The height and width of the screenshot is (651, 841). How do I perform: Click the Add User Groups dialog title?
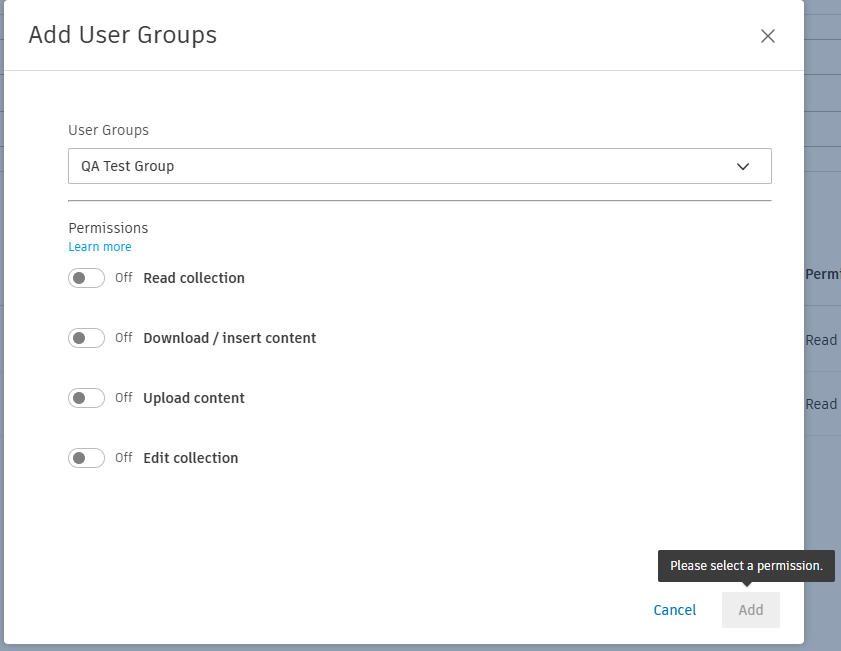(x=123, y=36)
